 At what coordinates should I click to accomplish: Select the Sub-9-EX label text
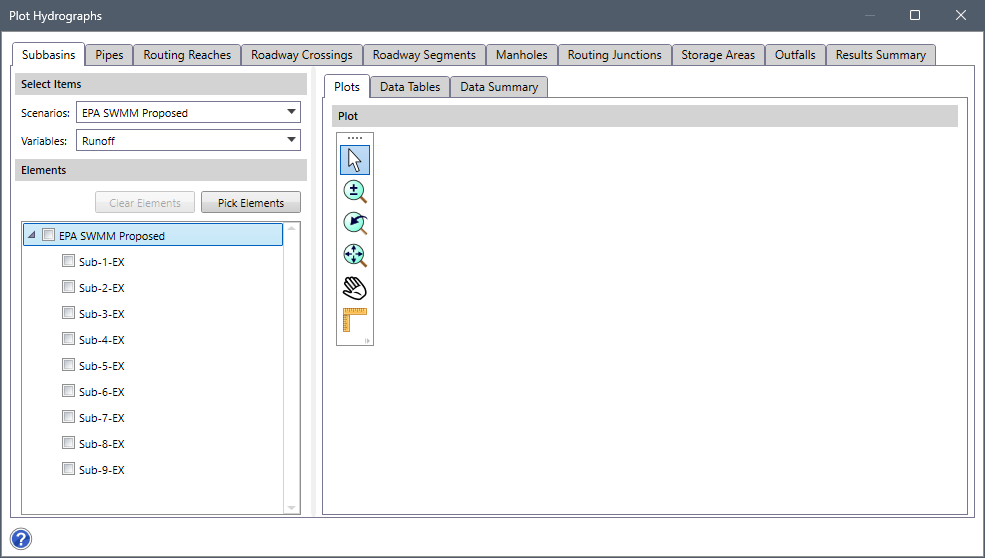click(x=102, y=470)
